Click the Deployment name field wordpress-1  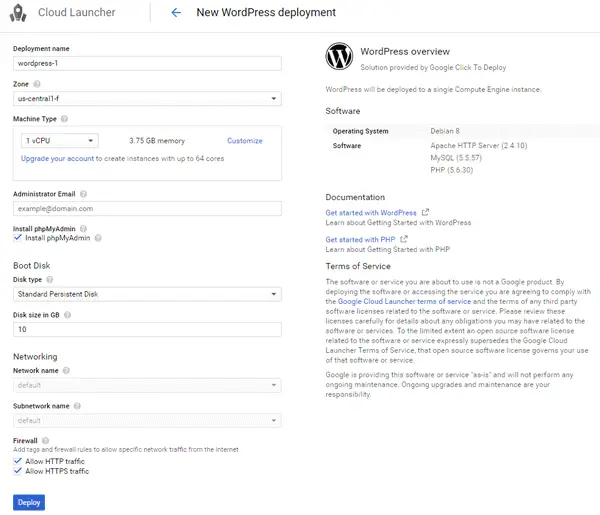(x=147, y=64)
